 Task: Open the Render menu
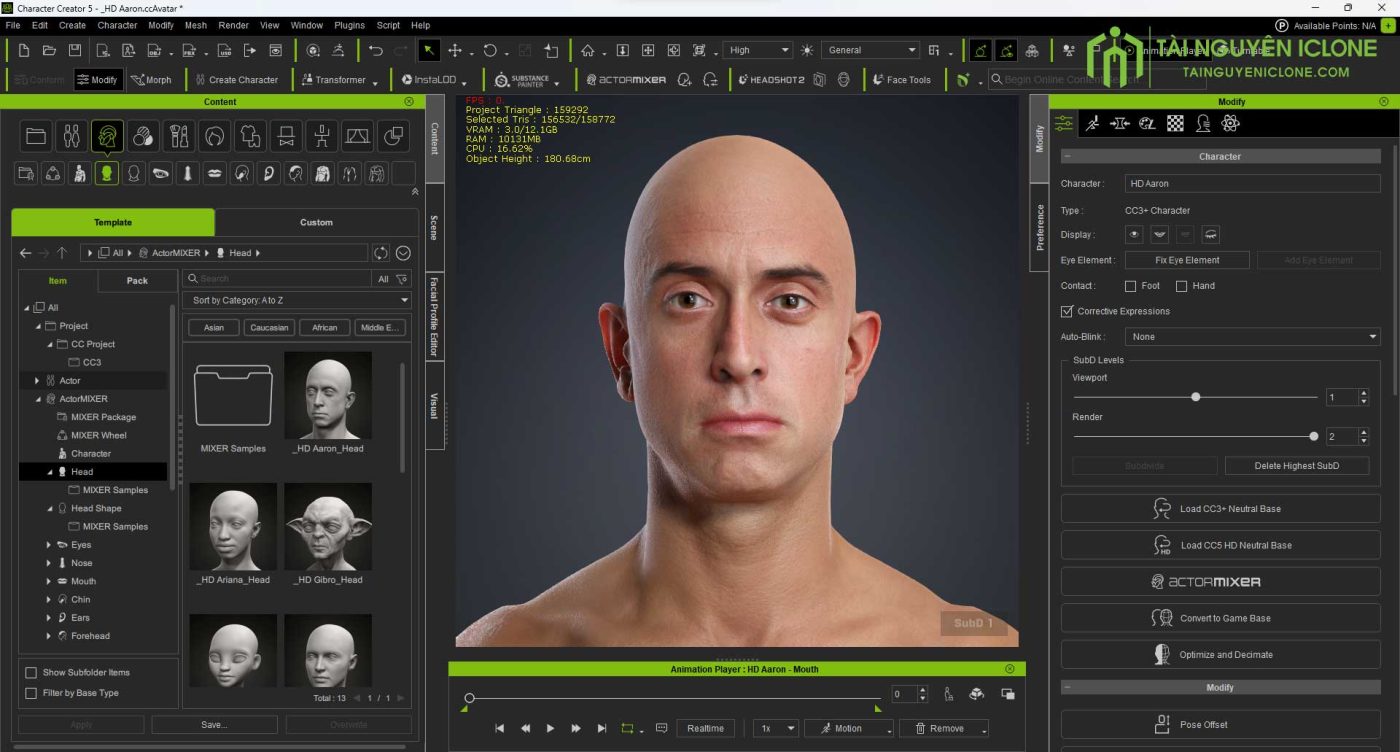coord(233,25)
